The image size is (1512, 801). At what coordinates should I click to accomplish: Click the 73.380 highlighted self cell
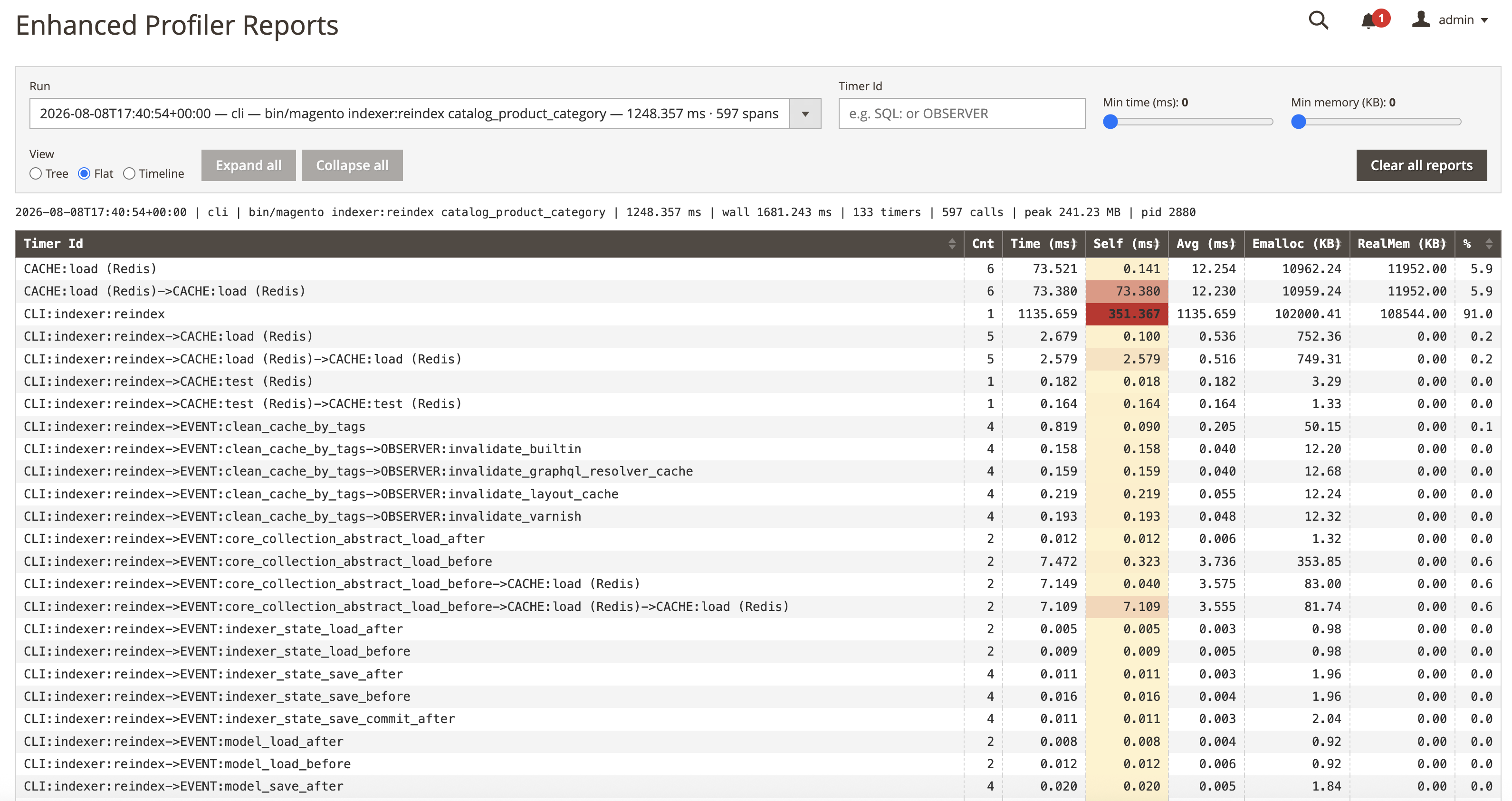pos(1126,292)
